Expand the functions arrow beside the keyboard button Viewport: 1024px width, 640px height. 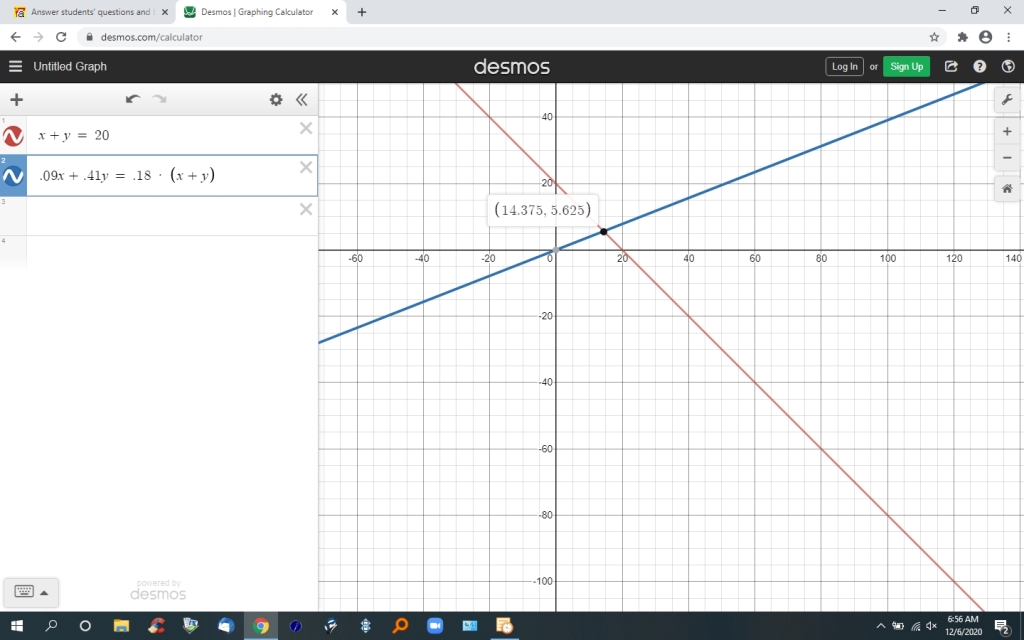(x=44, y=592)
